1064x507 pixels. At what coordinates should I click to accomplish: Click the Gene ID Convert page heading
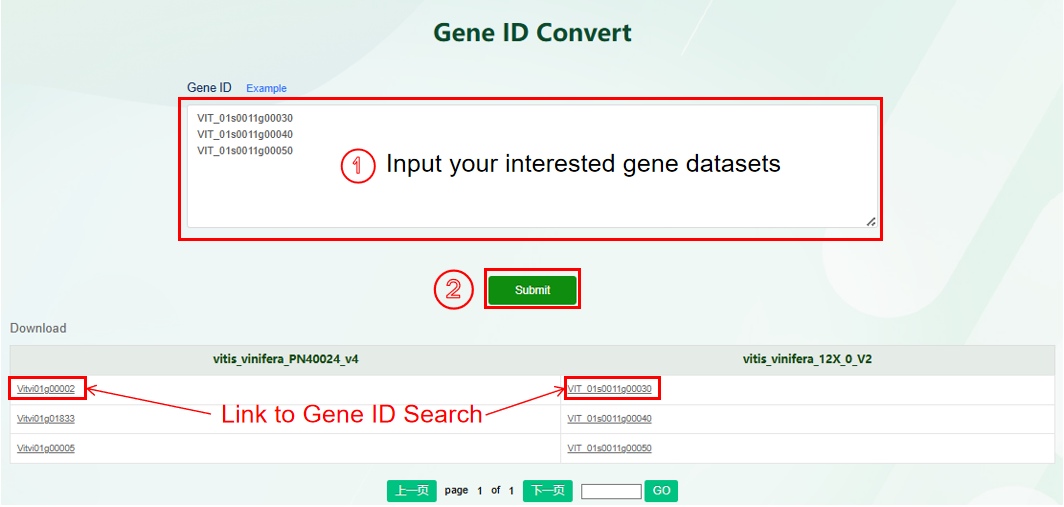pos(532,32)
